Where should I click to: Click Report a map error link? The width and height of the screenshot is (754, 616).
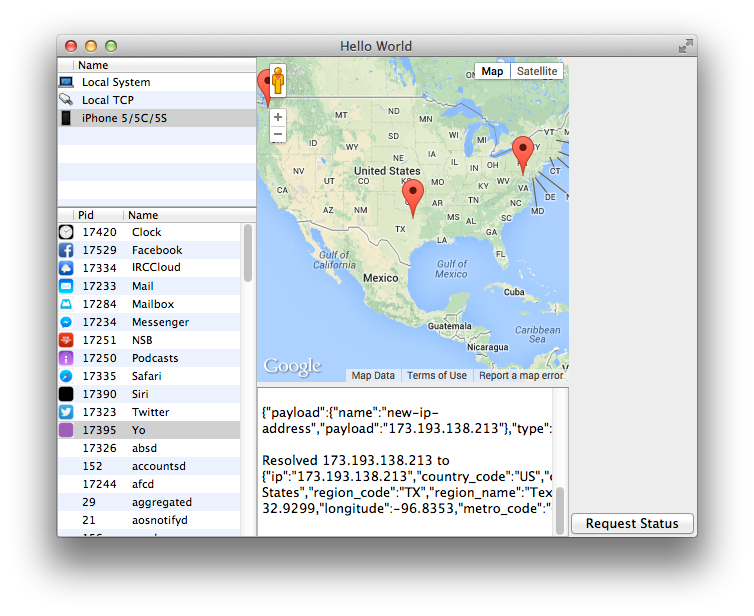(521, 376)
